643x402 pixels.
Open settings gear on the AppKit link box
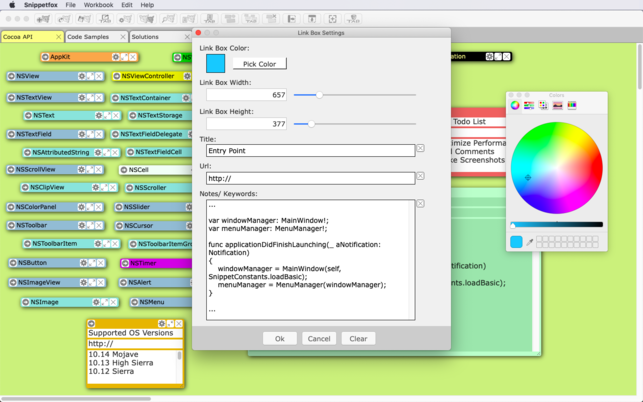tap(116, 57)
